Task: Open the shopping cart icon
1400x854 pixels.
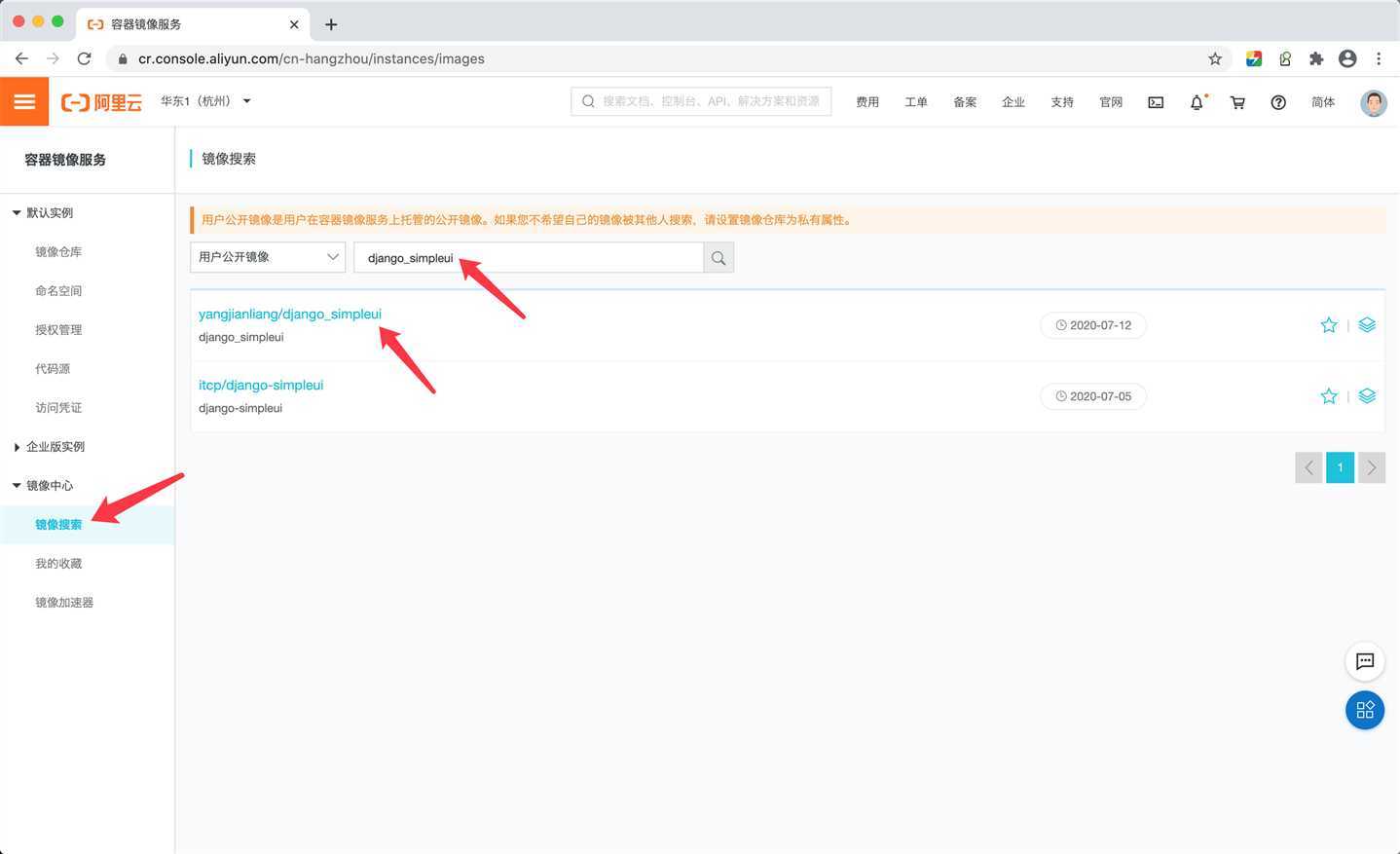Action: [1237, 102]
